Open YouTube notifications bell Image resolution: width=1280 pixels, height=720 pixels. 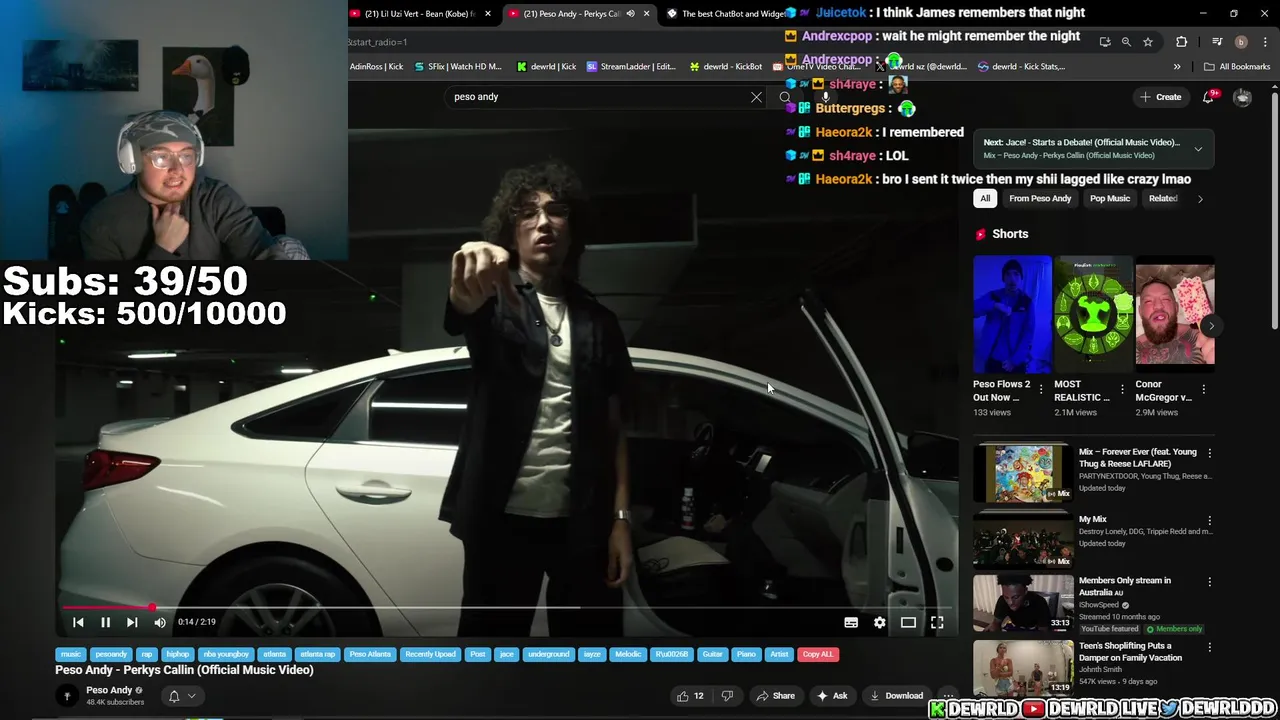pos(1209,97)
